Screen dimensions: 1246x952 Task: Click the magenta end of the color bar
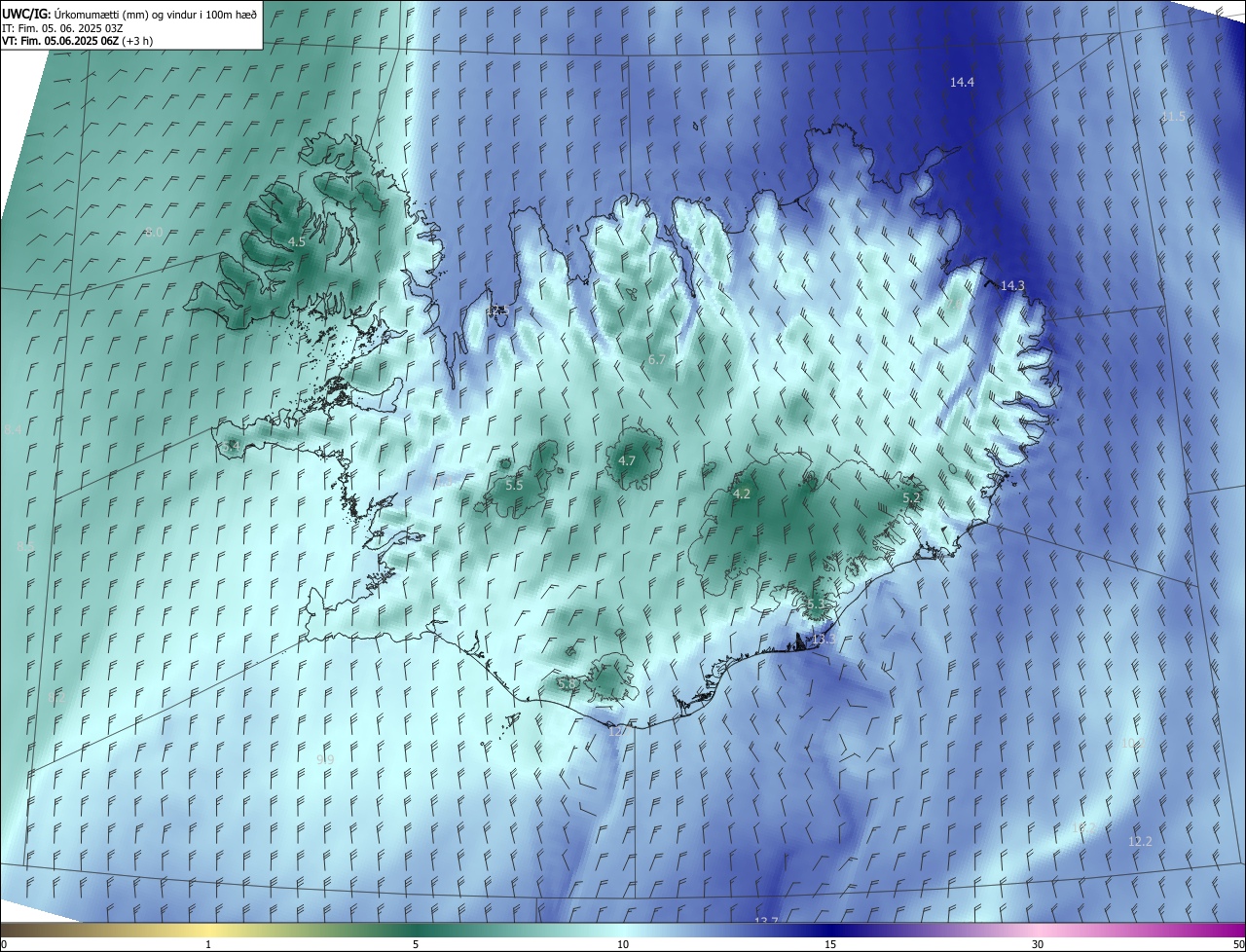click(x=1231, y=930)
